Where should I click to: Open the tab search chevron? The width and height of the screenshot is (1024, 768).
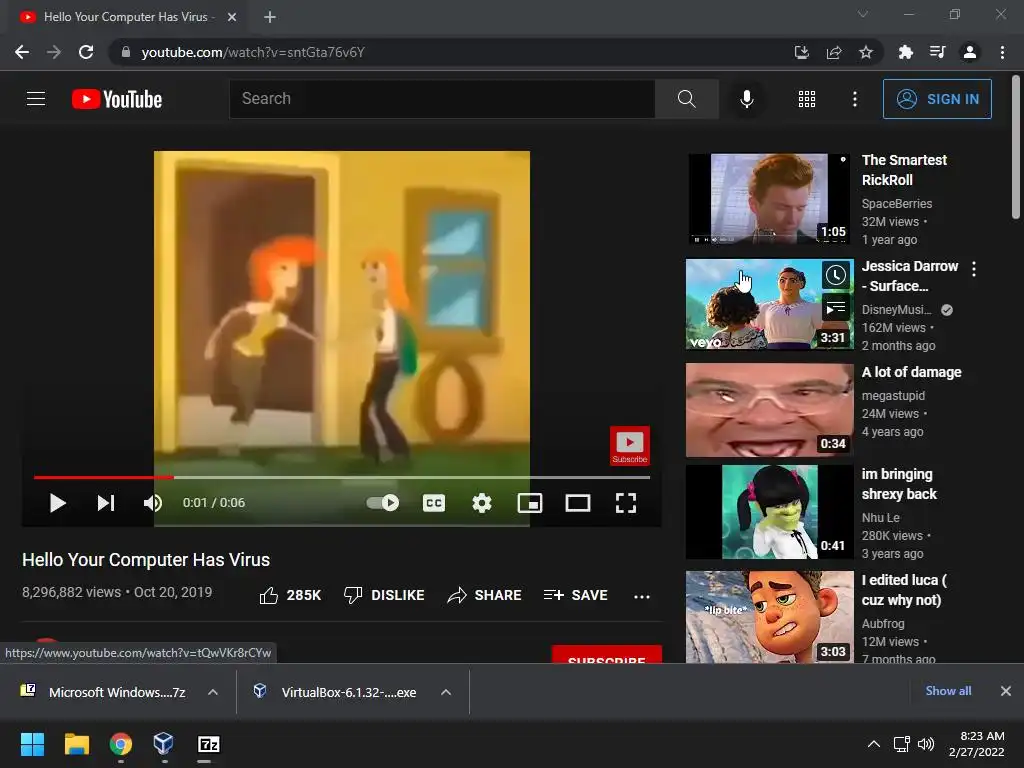tap(863, 14)
